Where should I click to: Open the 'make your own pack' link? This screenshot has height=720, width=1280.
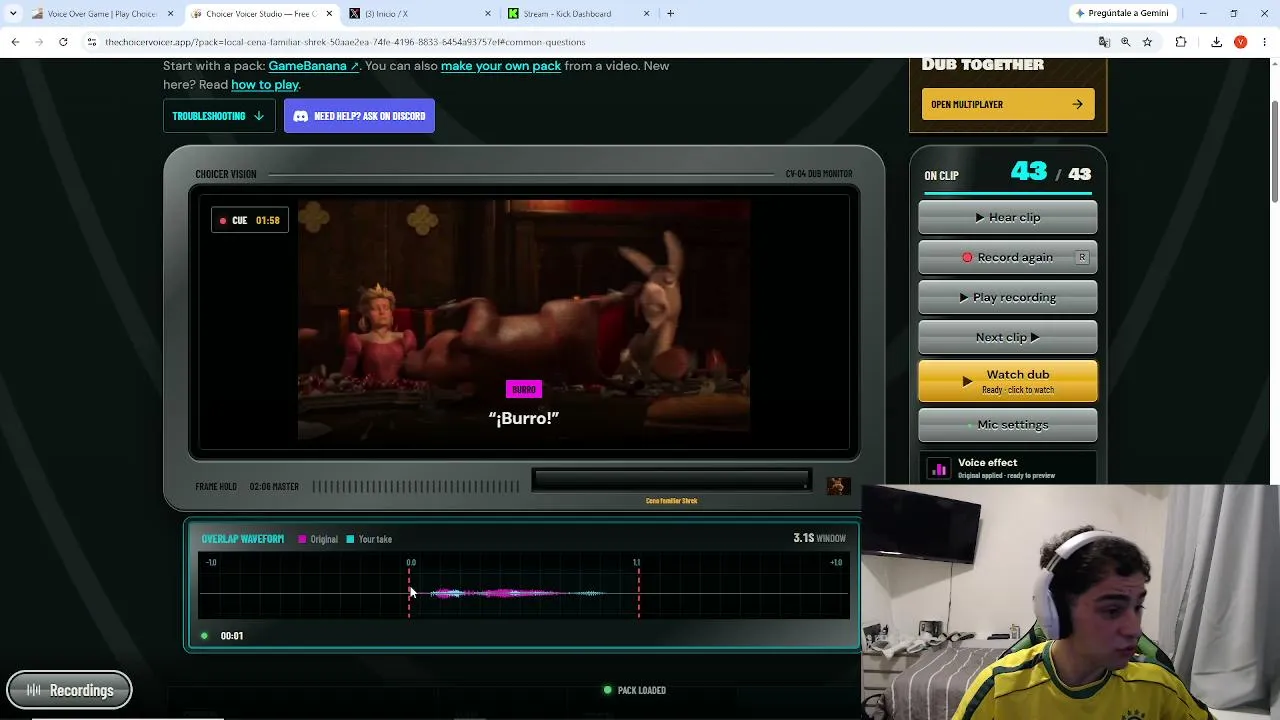coord(501,66)
